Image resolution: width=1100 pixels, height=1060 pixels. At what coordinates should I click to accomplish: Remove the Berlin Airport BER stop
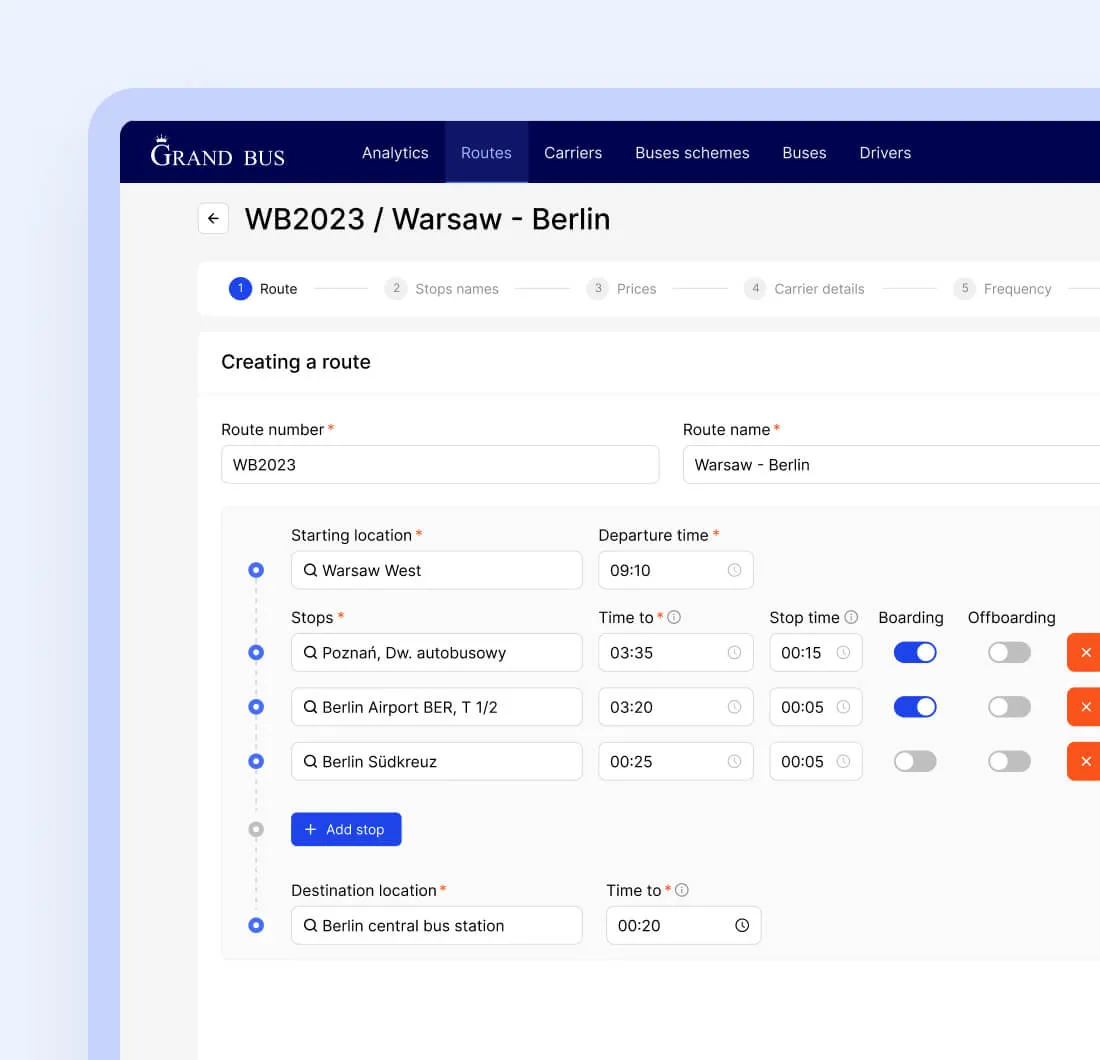pos(1085,707)
